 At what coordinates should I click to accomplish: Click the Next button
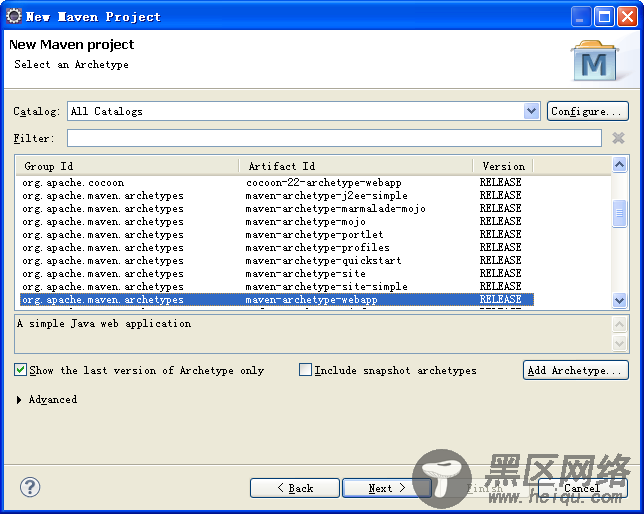click(x=386, y=488)
